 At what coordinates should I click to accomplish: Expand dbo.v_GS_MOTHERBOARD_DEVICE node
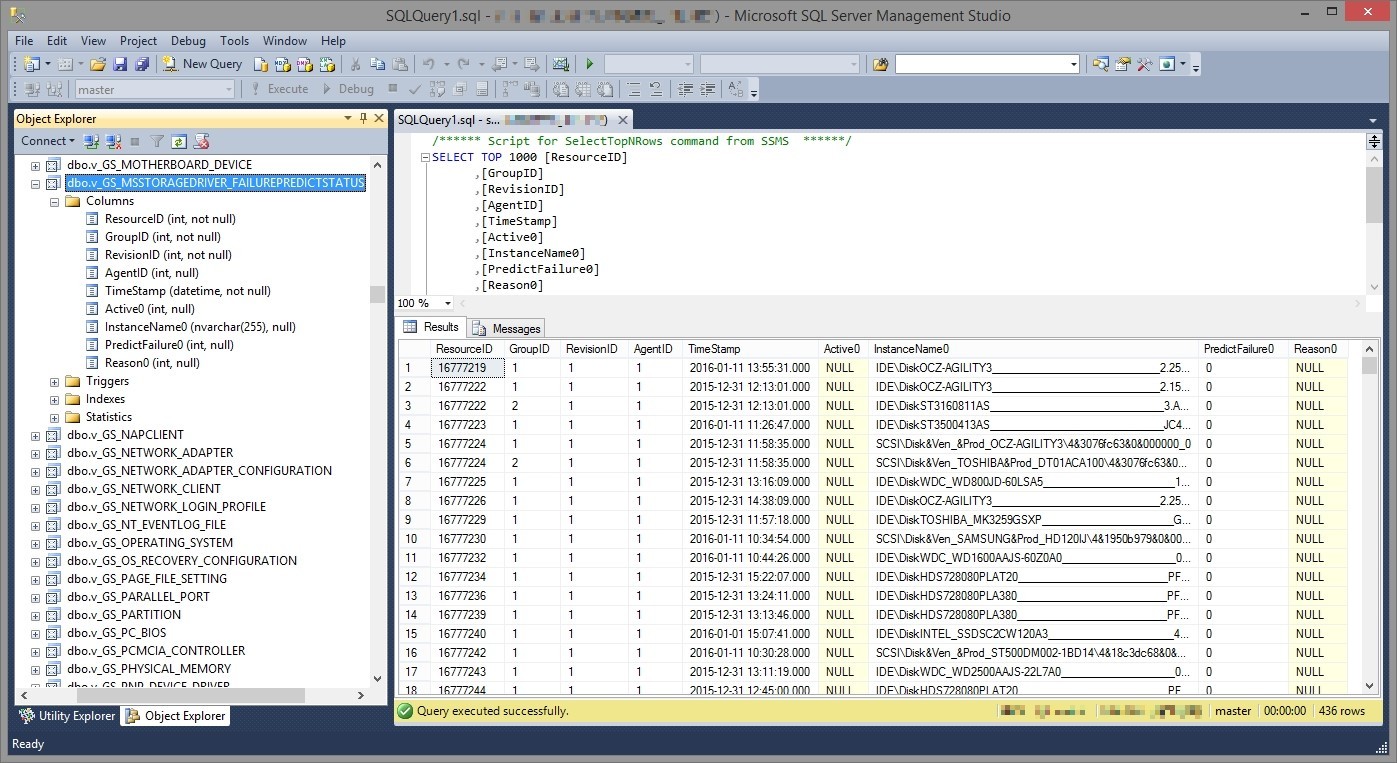pos(36,165)
